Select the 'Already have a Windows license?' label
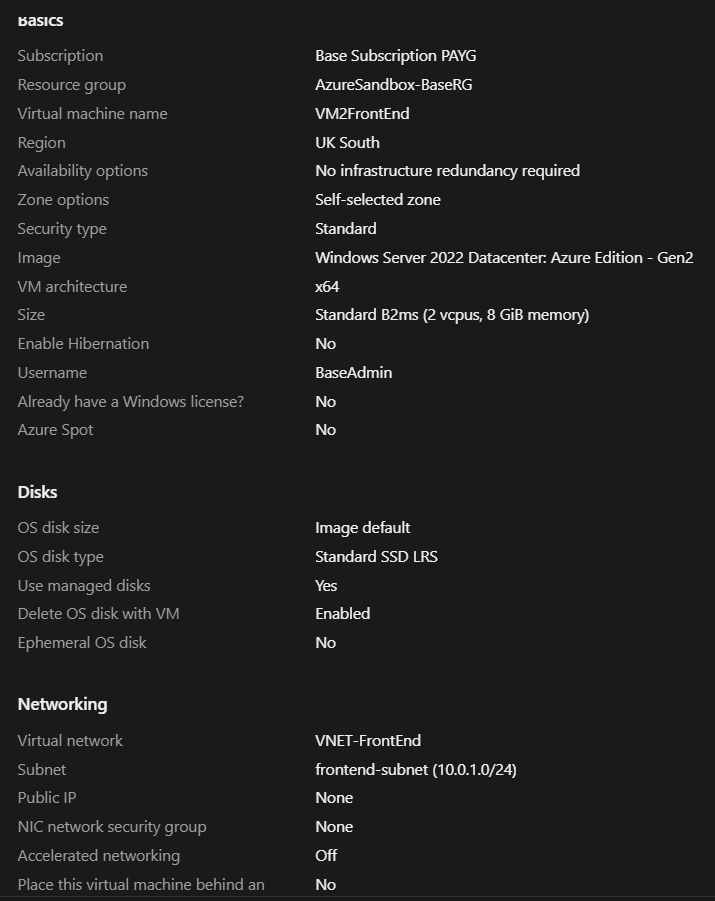This screenshot has width=715, height=901. coord(130,402)
